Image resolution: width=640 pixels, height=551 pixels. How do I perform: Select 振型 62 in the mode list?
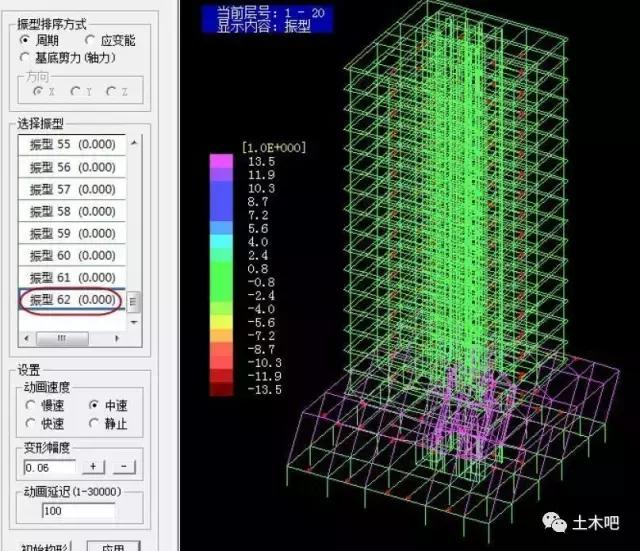72,300
